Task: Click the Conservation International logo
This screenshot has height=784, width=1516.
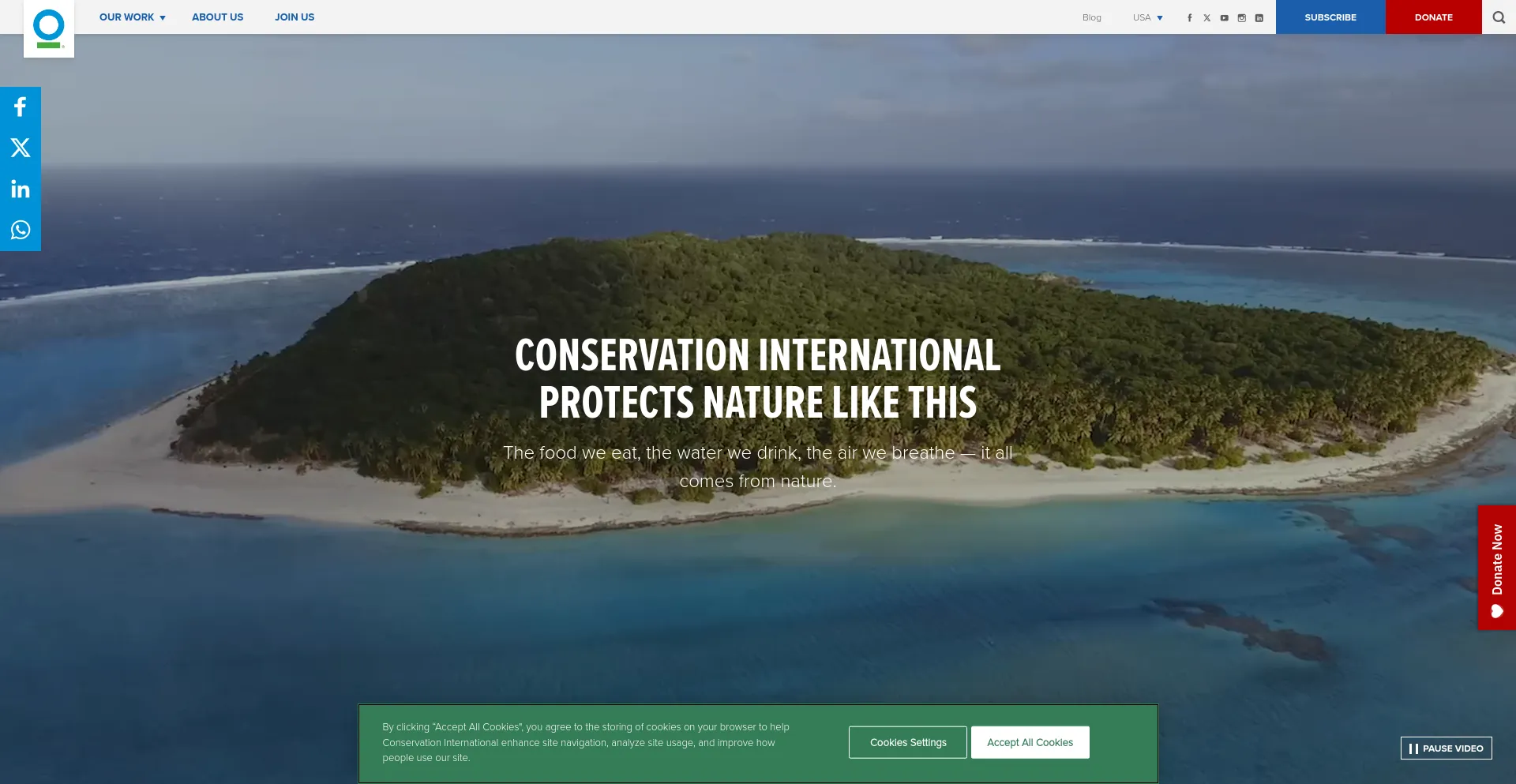Action: [49, 28]
